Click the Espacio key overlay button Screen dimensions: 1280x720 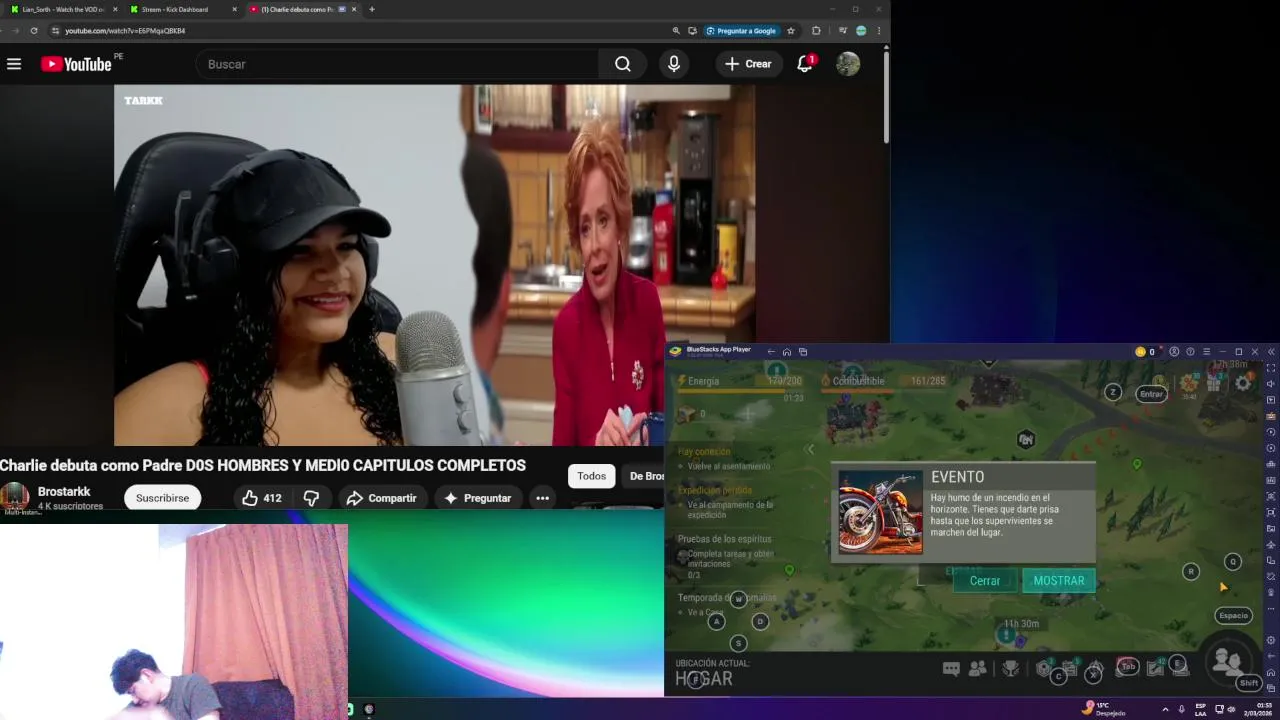1234,616
